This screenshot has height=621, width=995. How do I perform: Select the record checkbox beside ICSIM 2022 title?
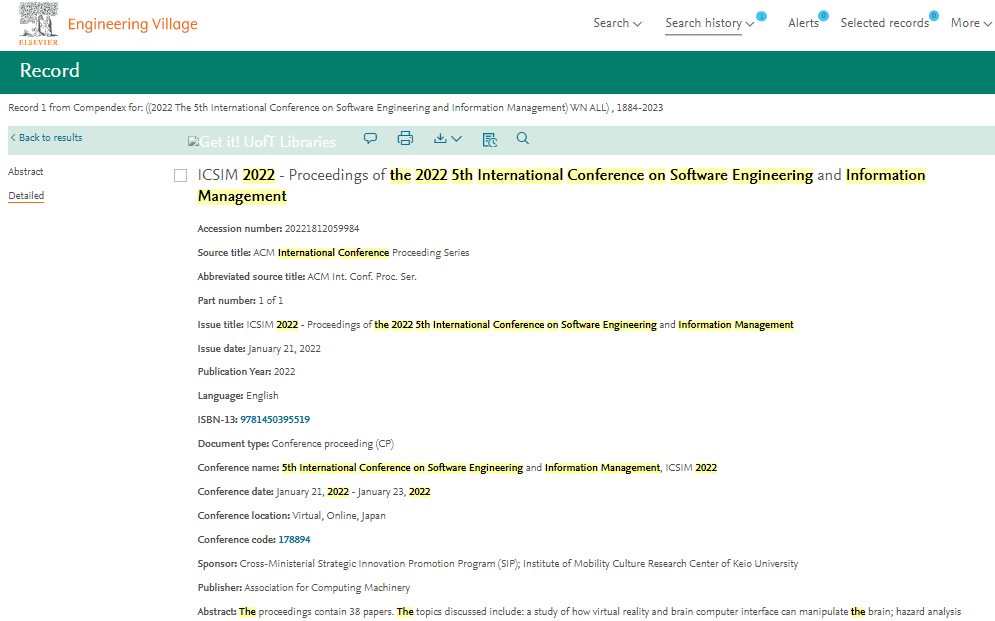(x=180, y=176)
